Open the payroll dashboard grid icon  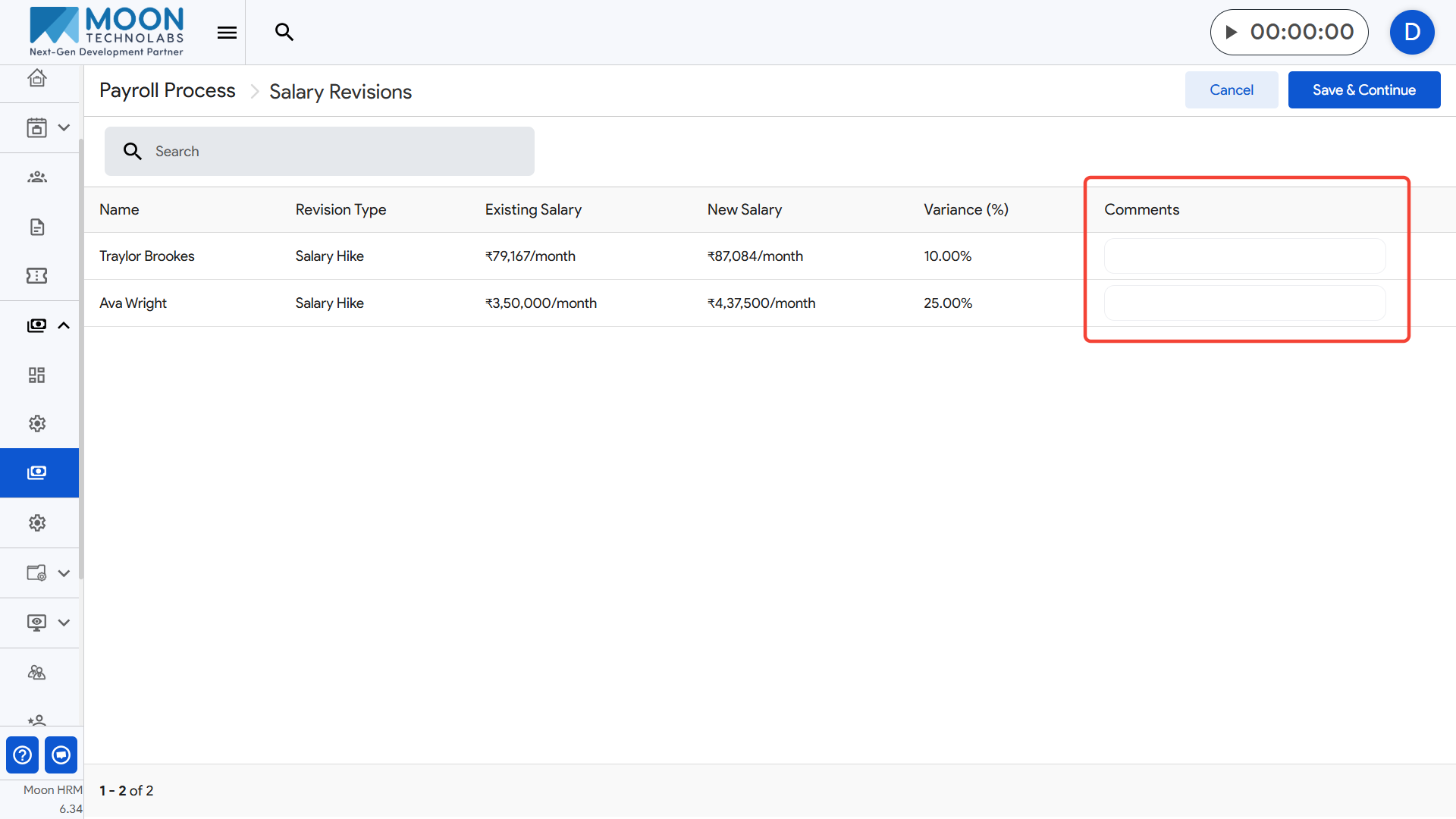pos(36,375)
